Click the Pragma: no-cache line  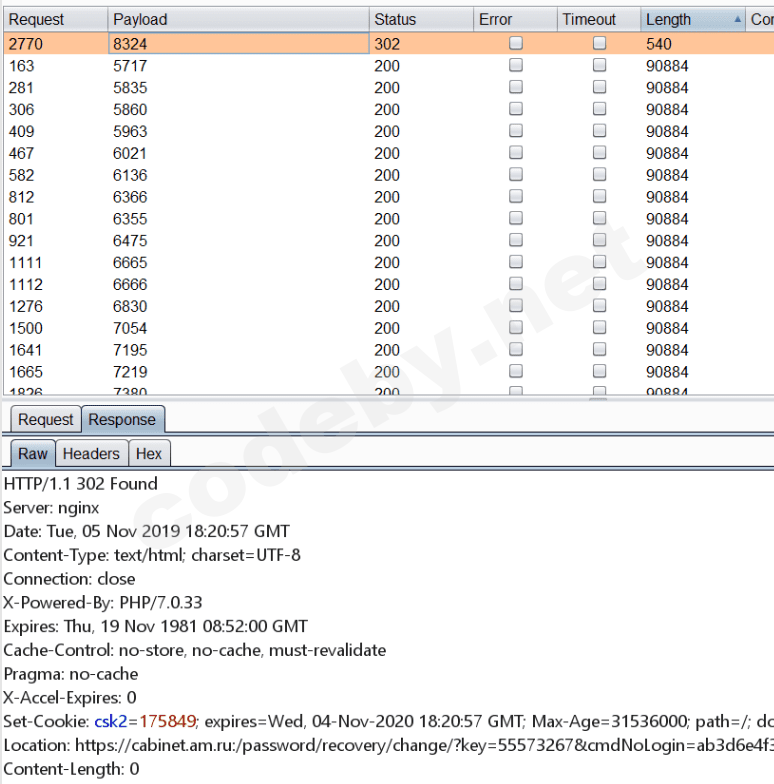[x=70, y=674]
